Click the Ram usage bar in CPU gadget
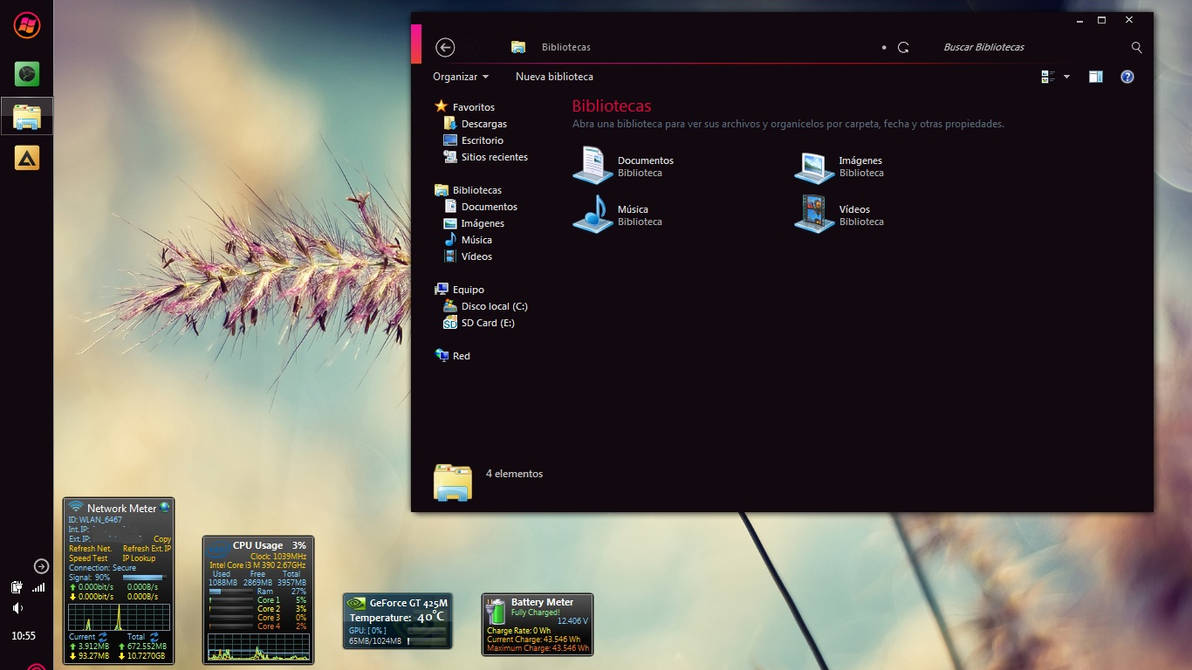Image resolution: width=1192 pixels, height=670 pixels. pos(230,591)
